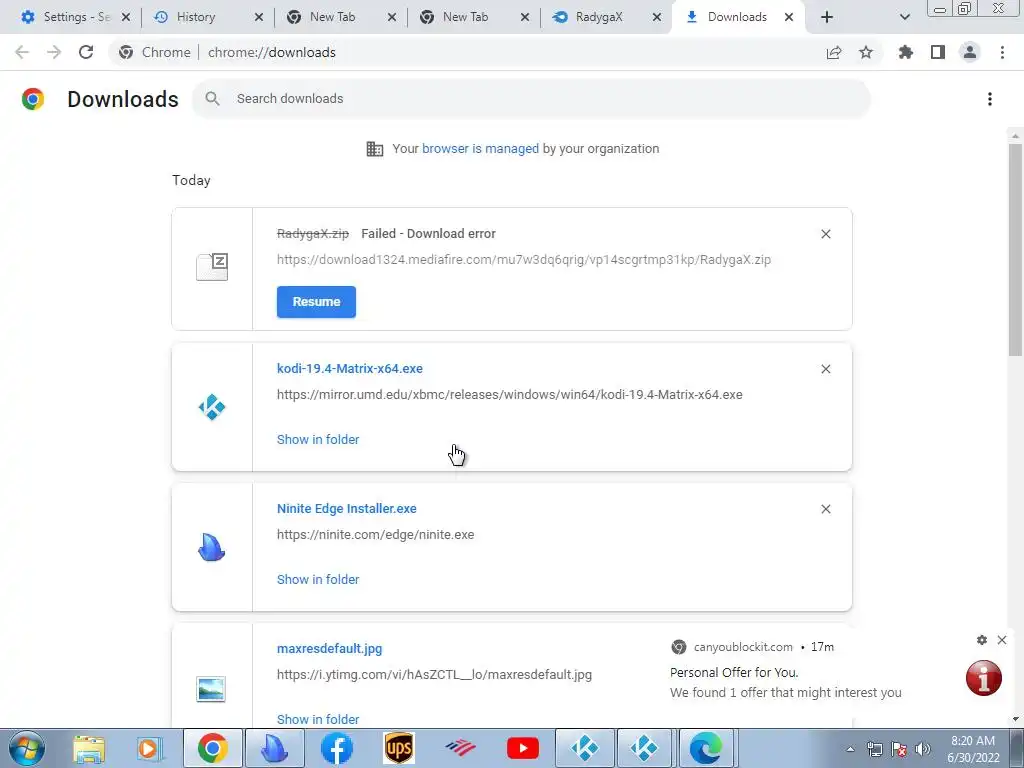Screen dimensions: 1024x768
Task: Open Windows Media Player from the taskbar
Action: pyautogui.click(x=150, y=748)
